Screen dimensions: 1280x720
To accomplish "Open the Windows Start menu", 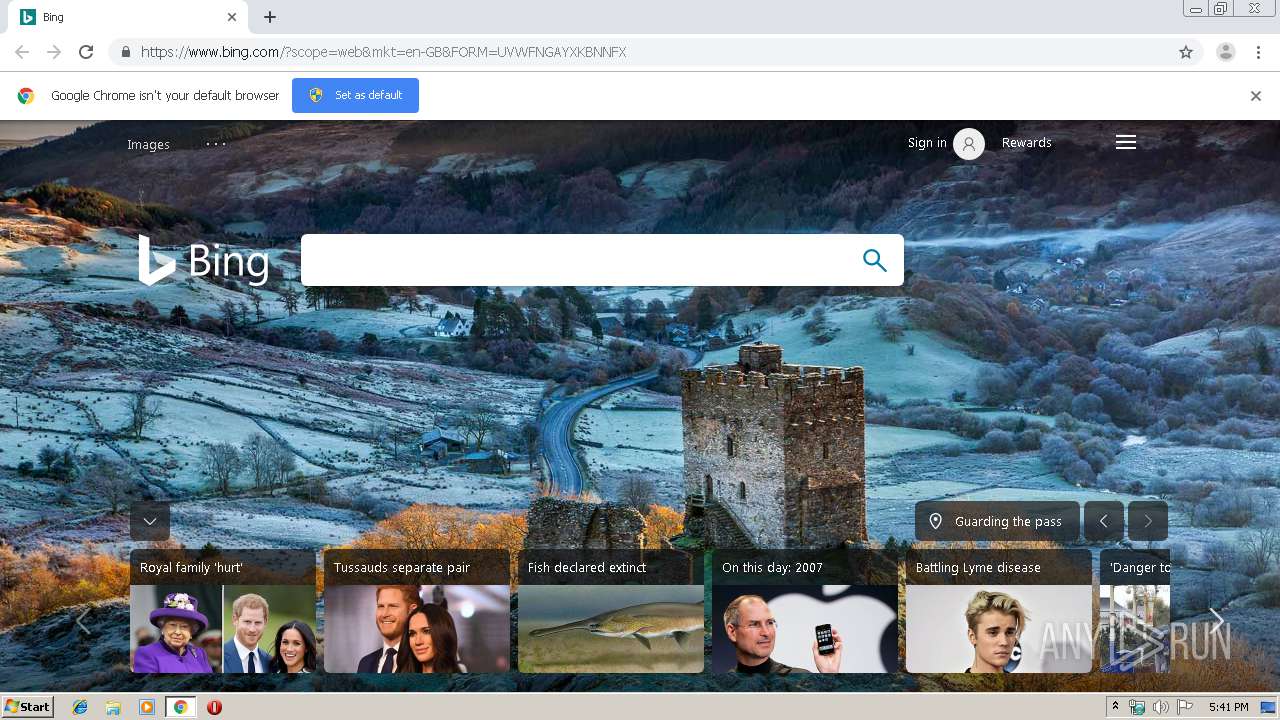I will (27, 707).
